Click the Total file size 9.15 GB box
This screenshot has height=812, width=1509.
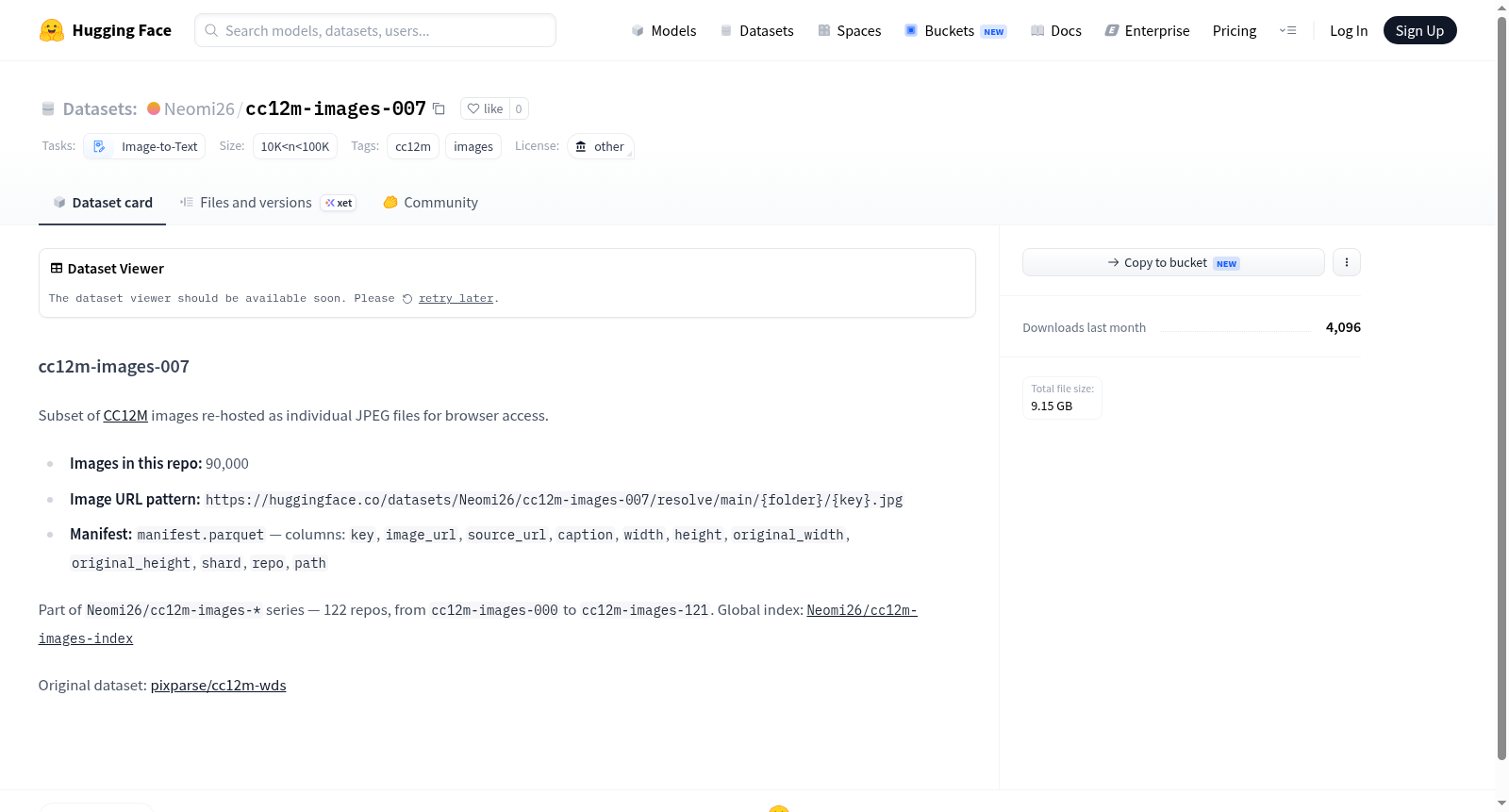[1062, 398]
